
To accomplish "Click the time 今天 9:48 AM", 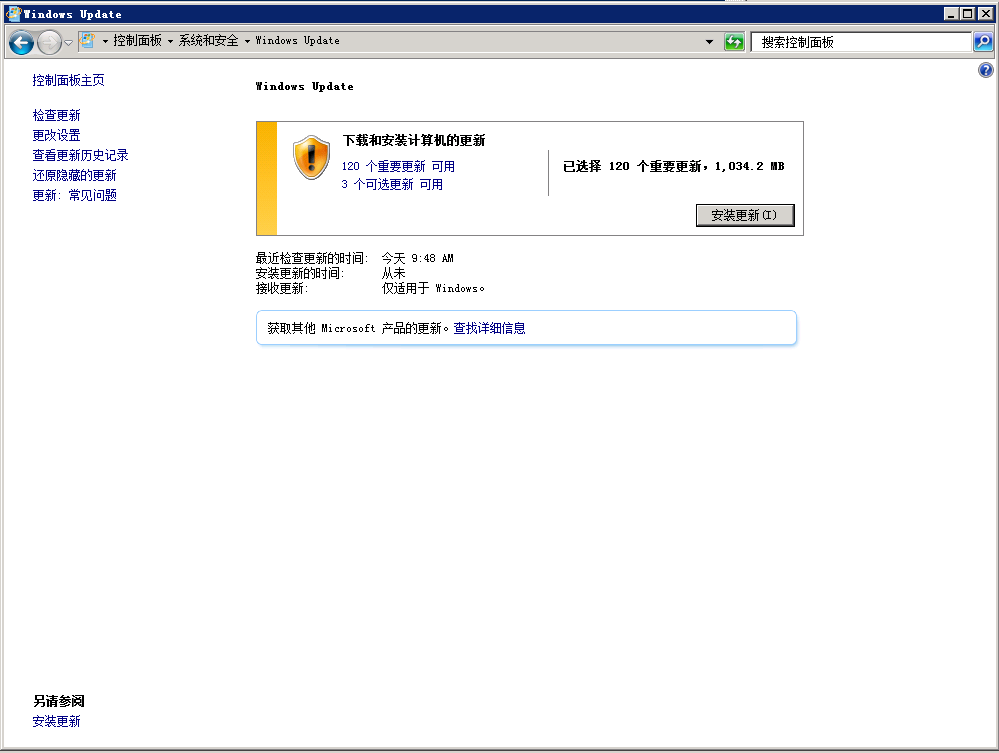I will click(417, 258).
